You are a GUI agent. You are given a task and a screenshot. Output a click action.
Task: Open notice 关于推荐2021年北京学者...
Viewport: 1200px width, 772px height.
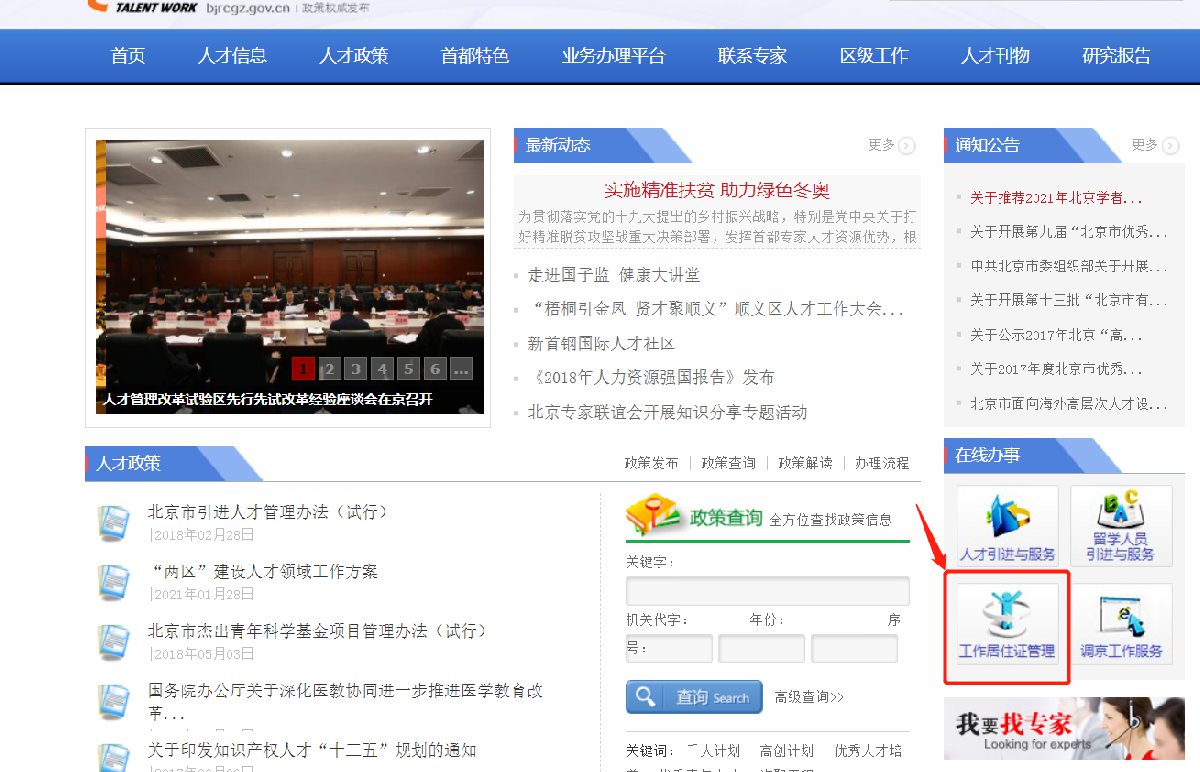tap(1056, 198)
